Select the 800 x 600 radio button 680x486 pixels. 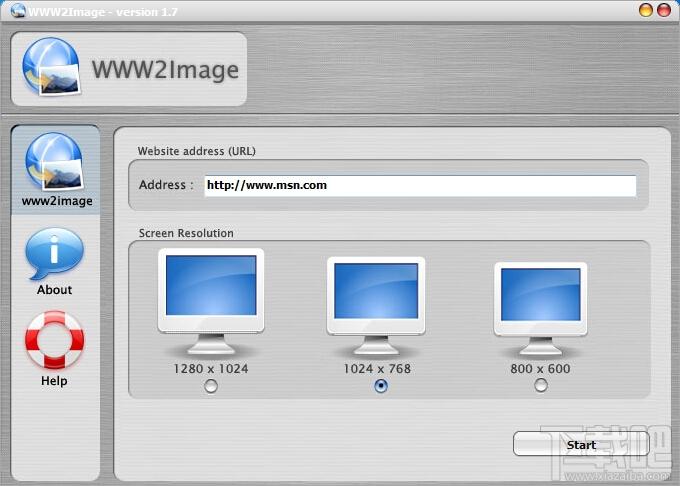click(540, 385)
